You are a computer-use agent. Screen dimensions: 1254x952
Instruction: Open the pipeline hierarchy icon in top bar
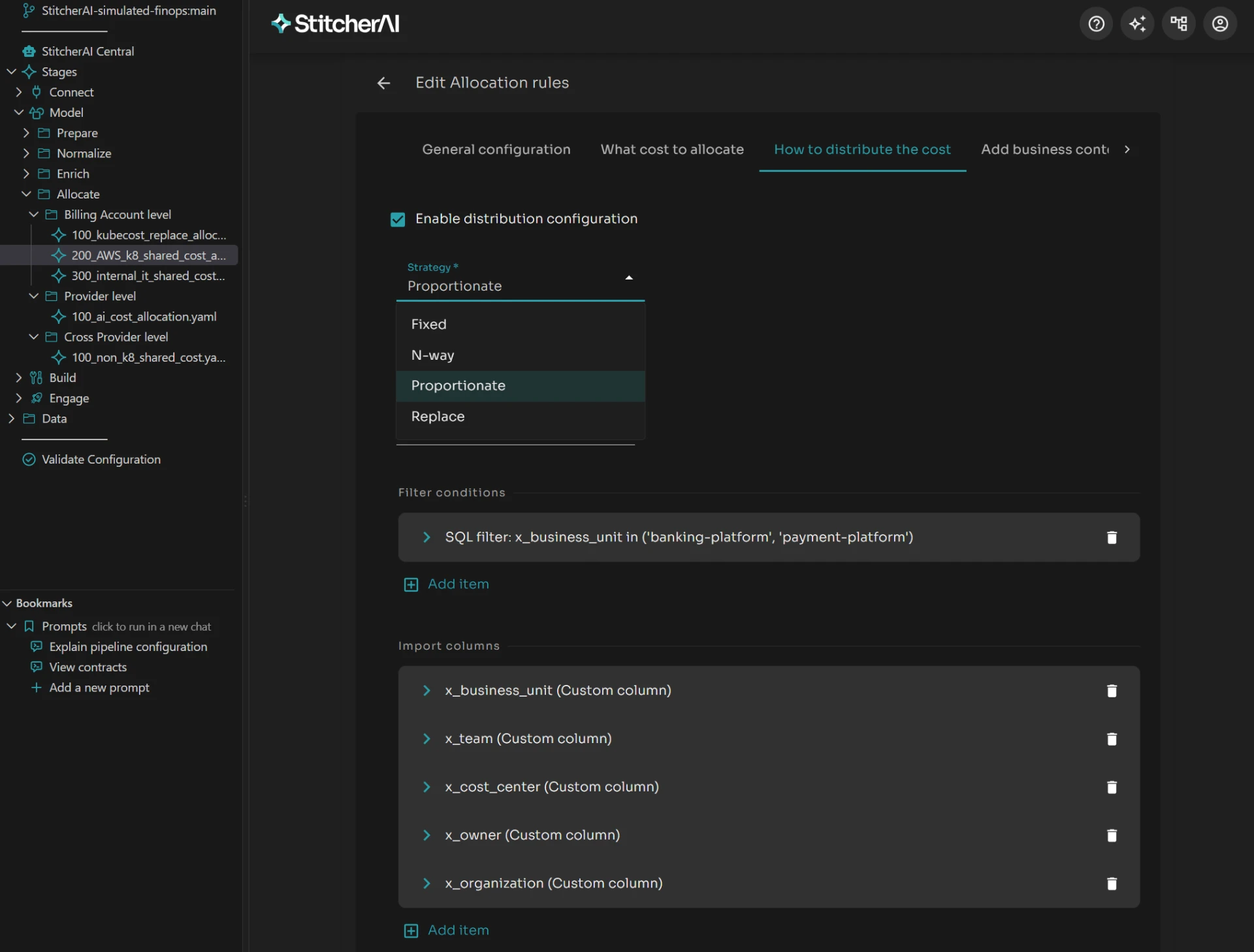click(x=1178, y=24)
